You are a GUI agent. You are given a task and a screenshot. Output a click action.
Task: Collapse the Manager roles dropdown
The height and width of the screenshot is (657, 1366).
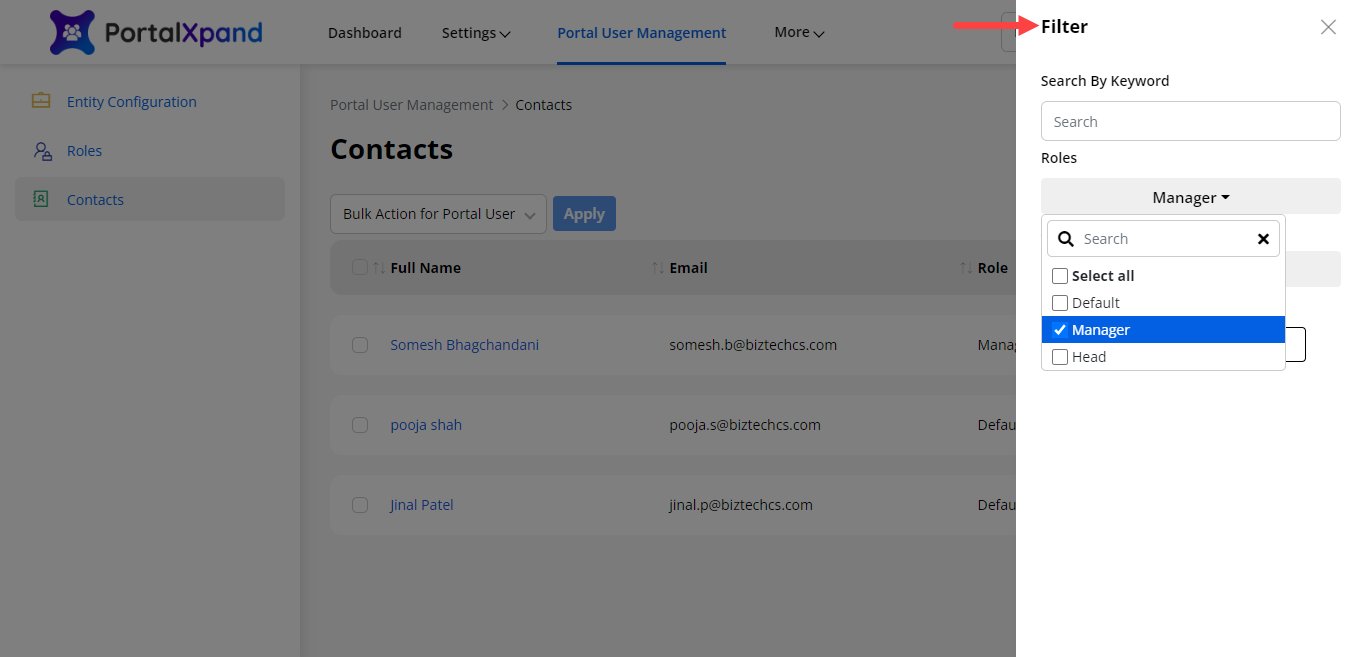pos(1190,197)
